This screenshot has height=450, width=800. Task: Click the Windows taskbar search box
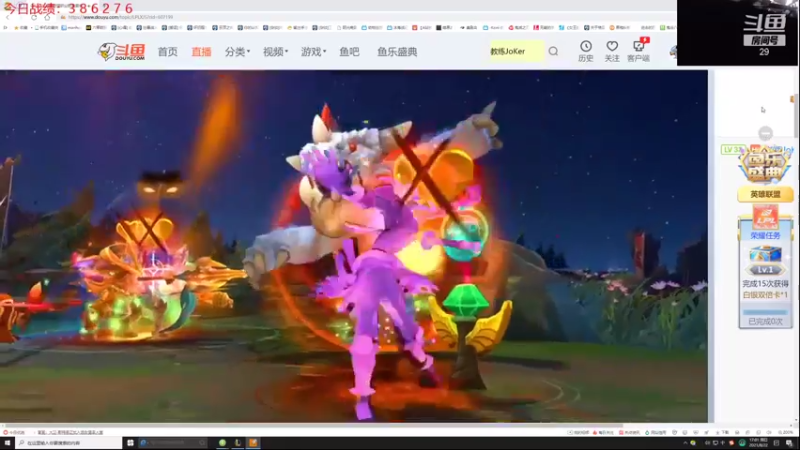(x=69, y=443)
